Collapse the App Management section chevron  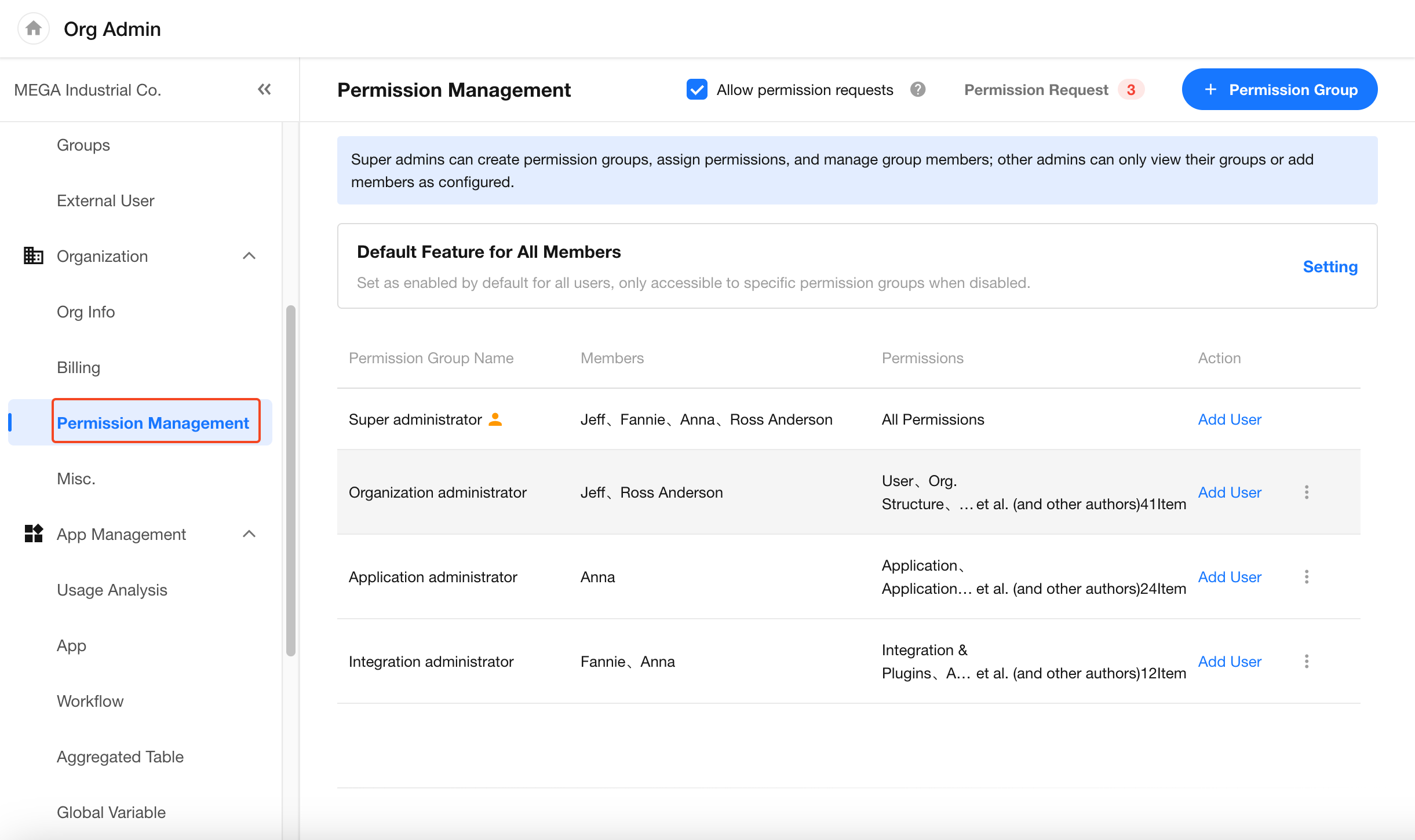249,534
